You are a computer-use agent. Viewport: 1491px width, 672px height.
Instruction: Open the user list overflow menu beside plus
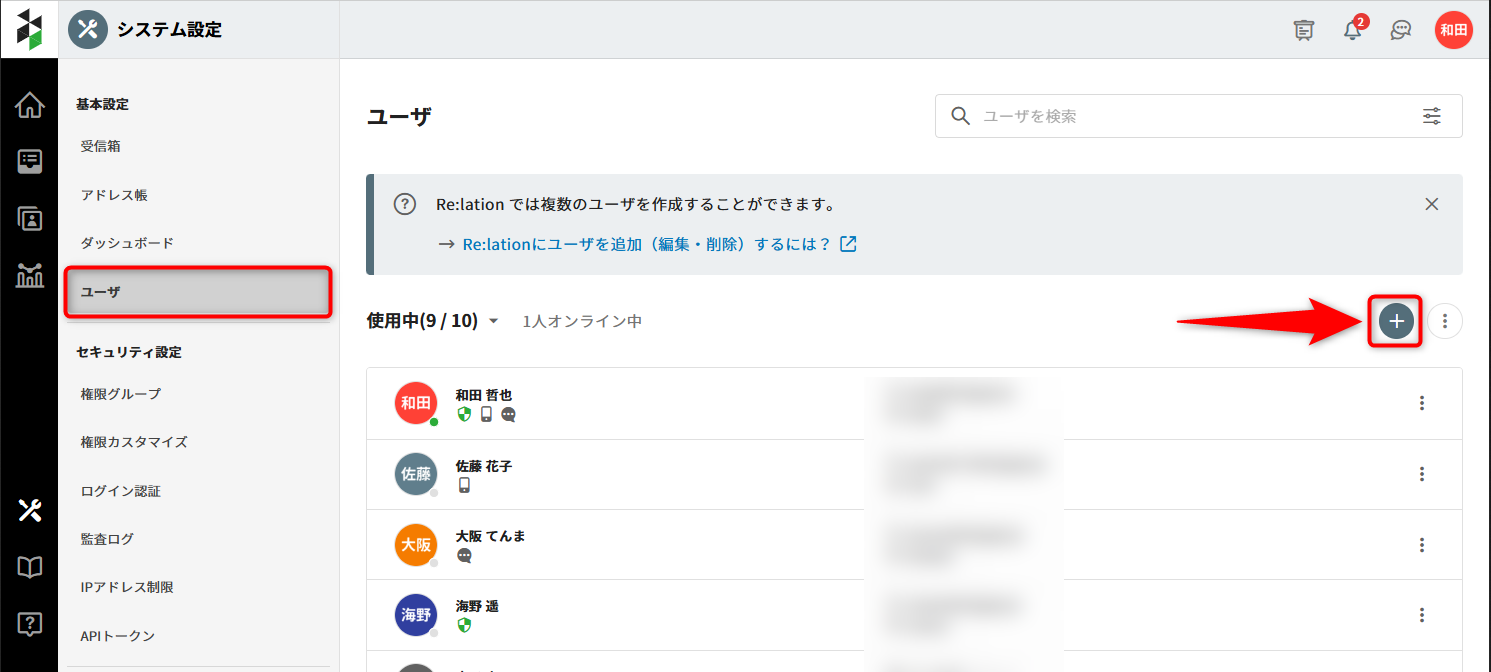pyautogui.click(x=1444, y=321)
